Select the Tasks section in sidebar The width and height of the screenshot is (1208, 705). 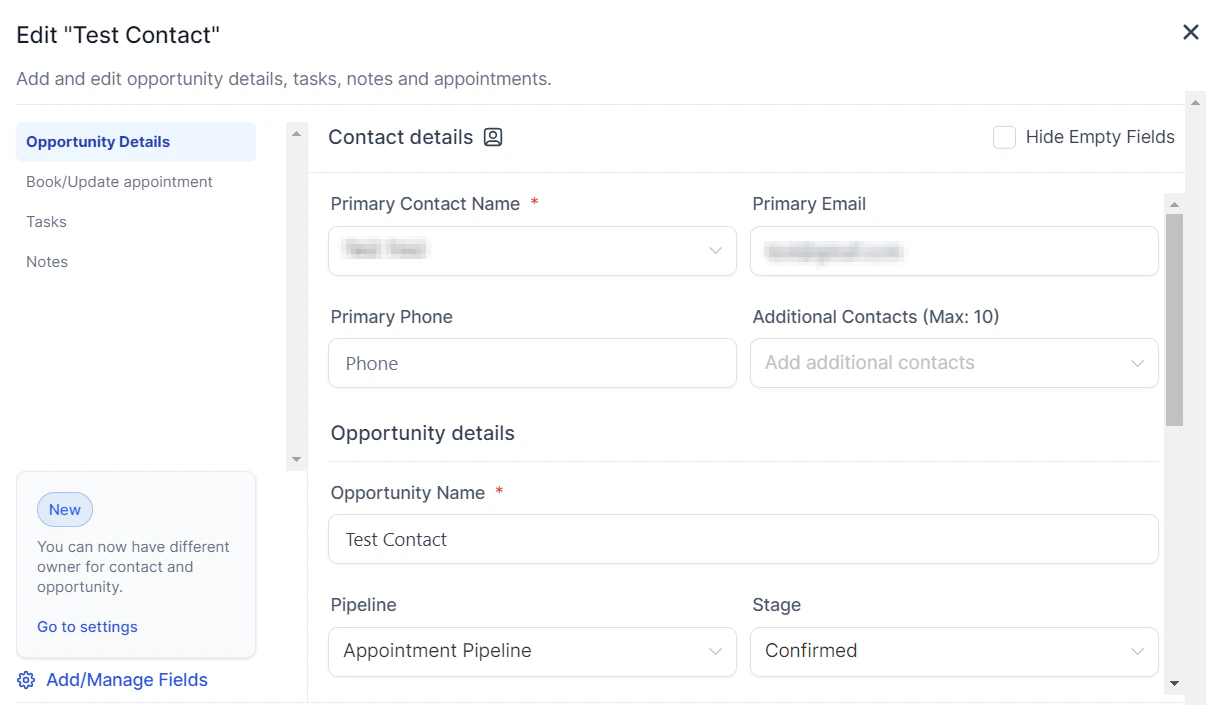(x=46, y=221)
